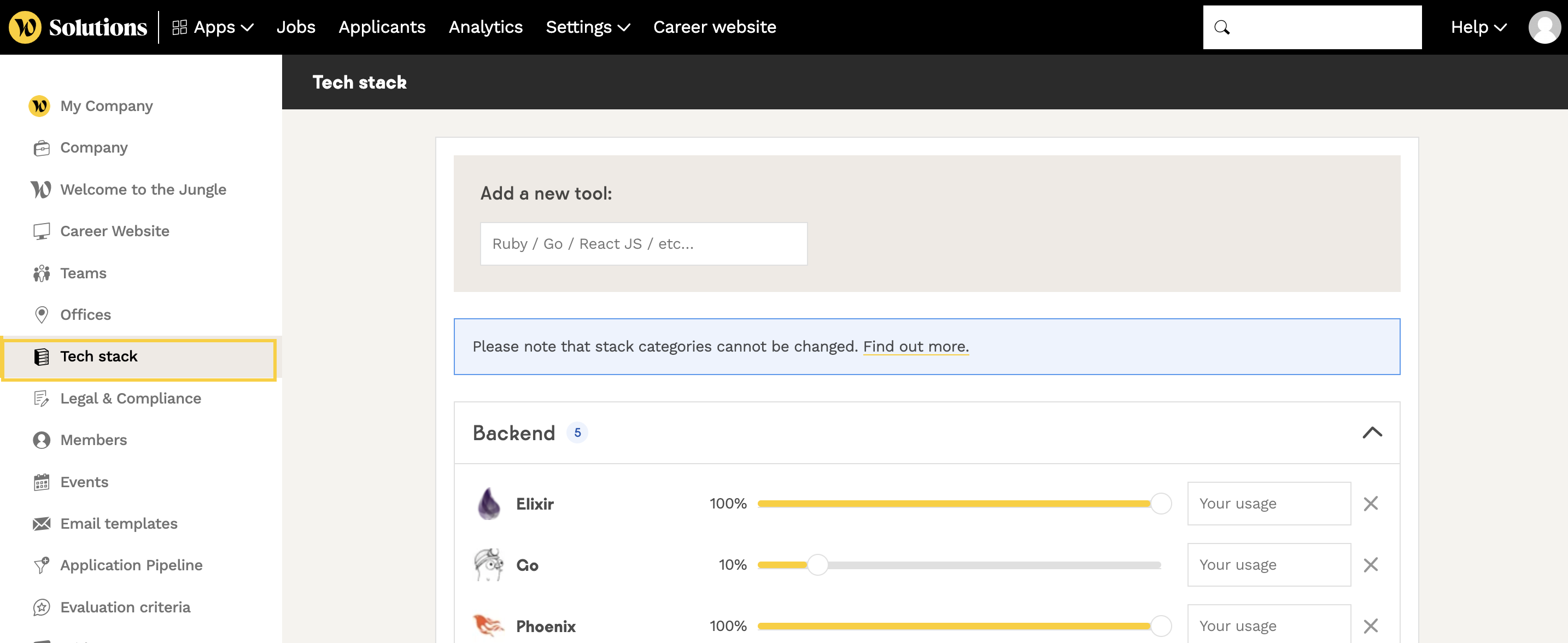Click the Phoenix usage slider handle
The width and height of the screenshot is (1568, 643).
pos(1161,626)
